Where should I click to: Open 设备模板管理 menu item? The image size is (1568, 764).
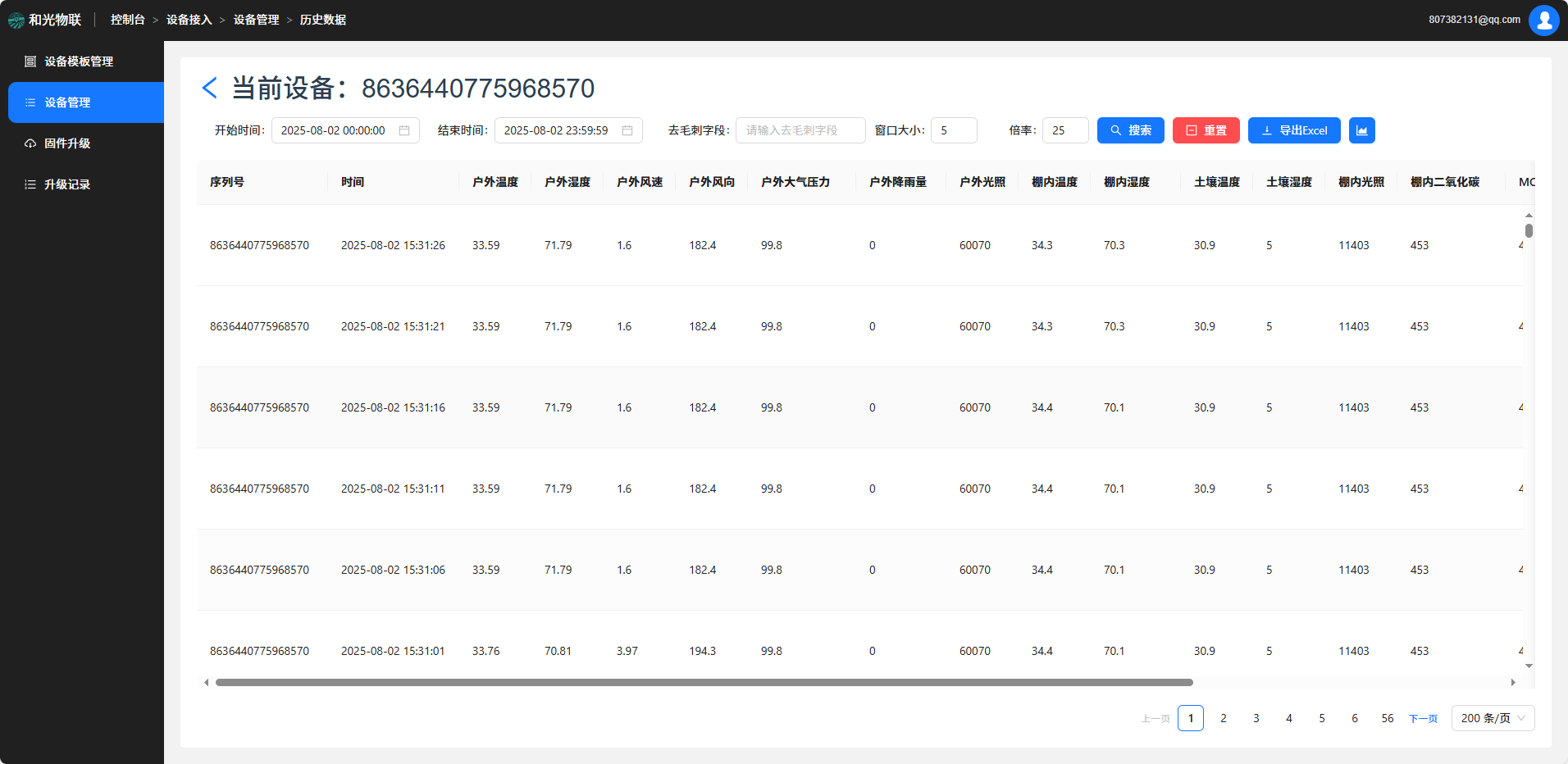point(82,61)
